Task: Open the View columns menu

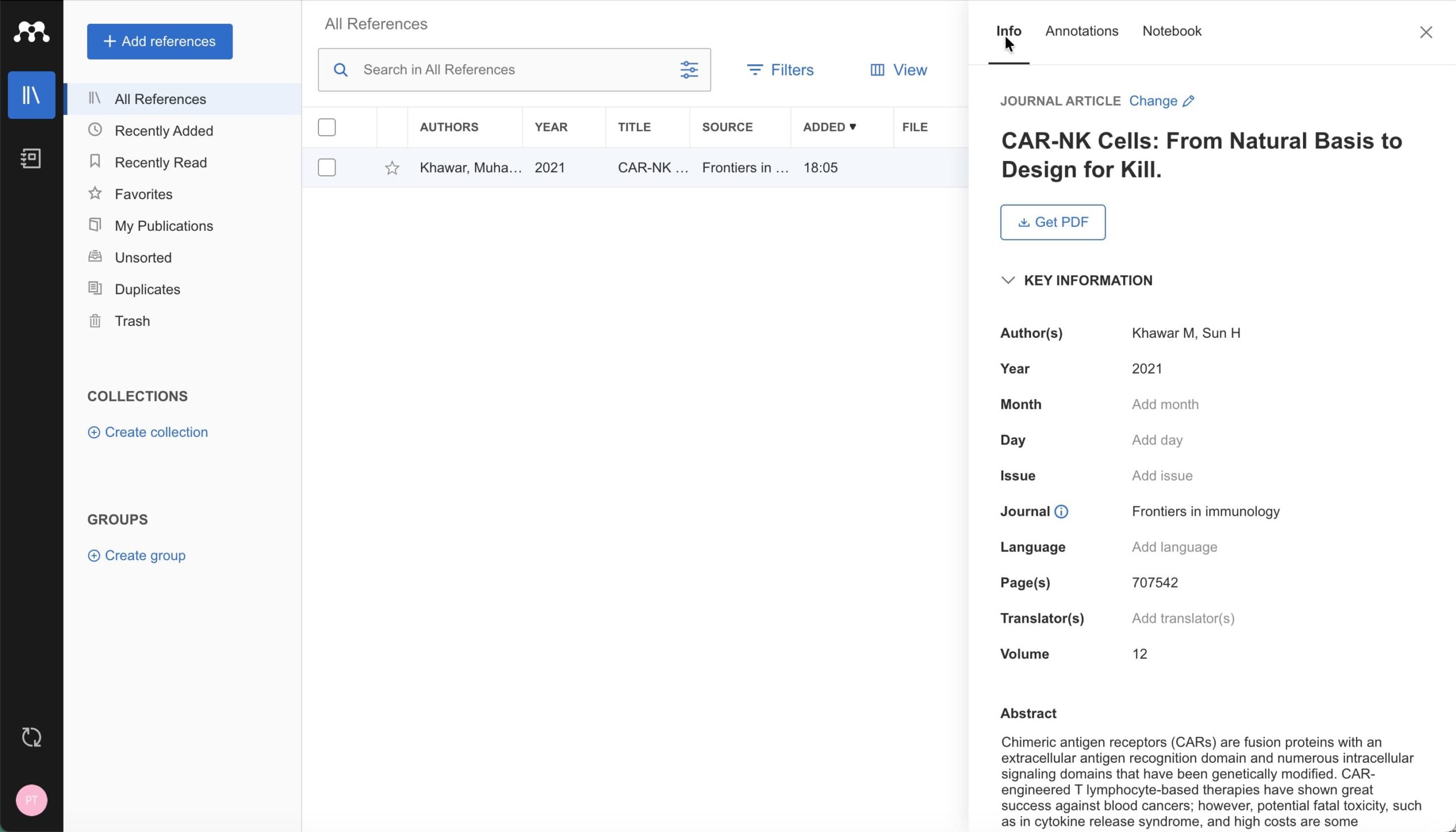Action: 898,70
